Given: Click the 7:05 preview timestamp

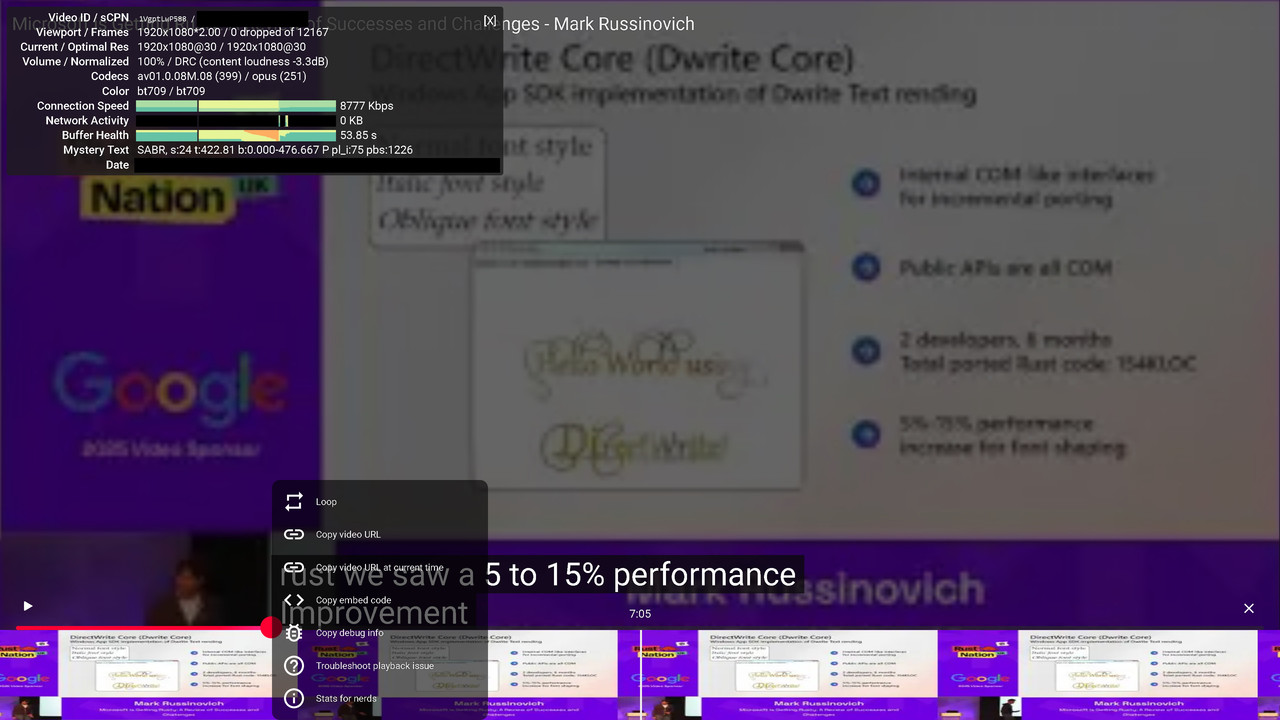Looking at the screenshot, I should (x=640, y=614).
